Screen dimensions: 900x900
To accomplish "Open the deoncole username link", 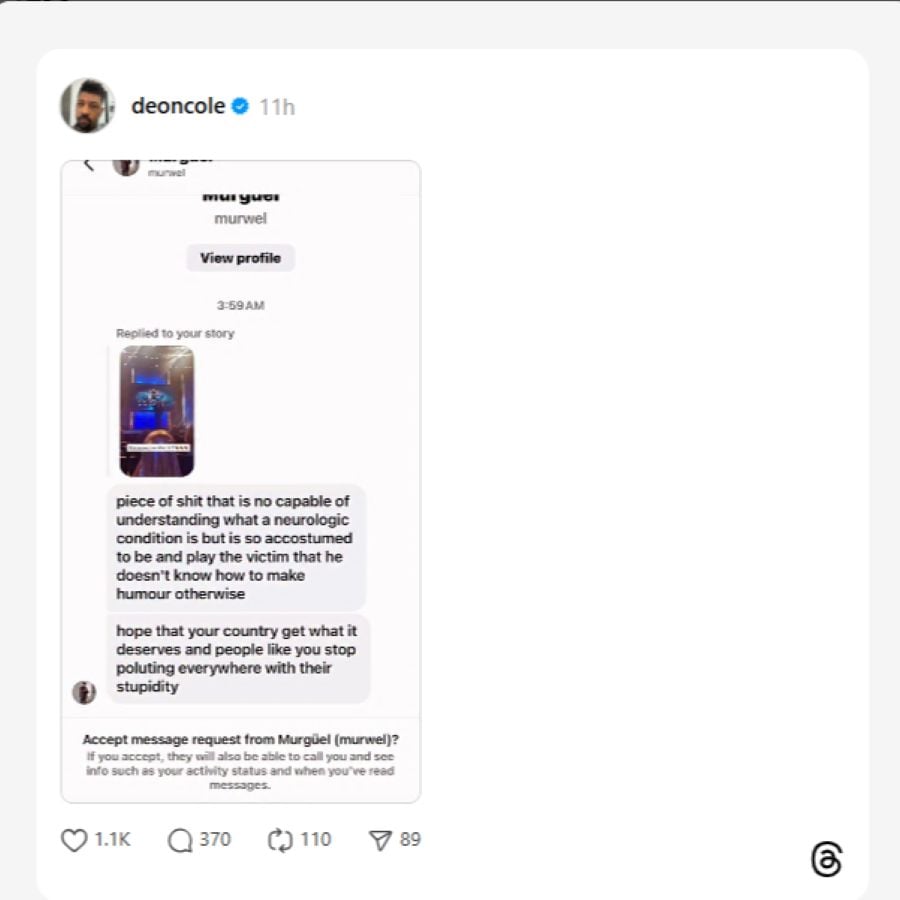I will point(178,106).
